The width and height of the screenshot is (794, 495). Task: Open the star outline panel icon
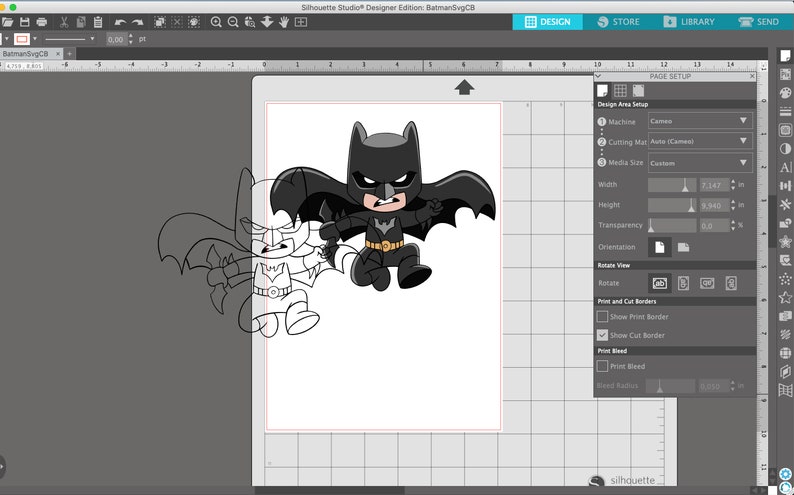(785, 297)
